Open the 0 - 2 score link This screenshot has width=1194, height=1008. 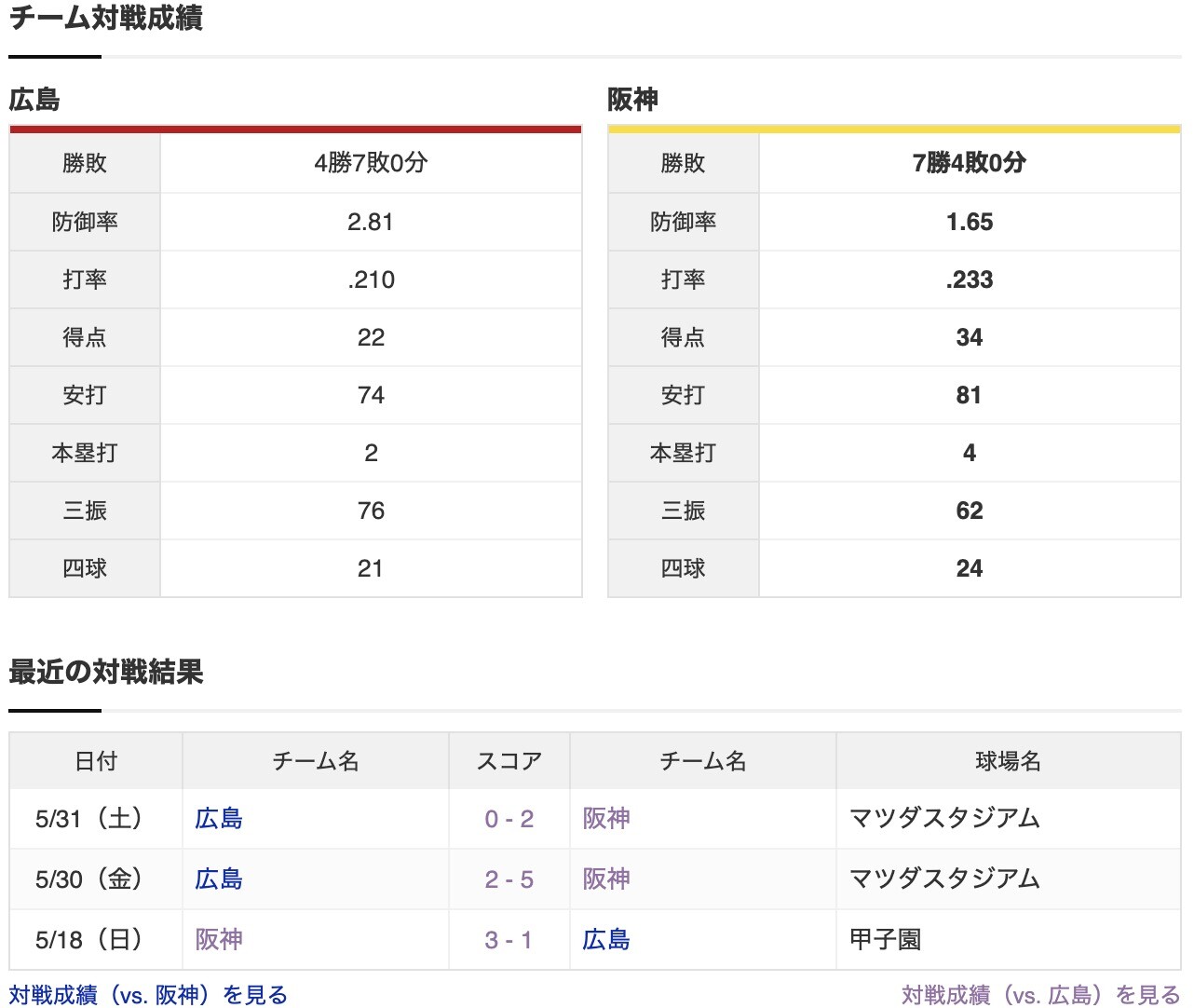(509, 819)
